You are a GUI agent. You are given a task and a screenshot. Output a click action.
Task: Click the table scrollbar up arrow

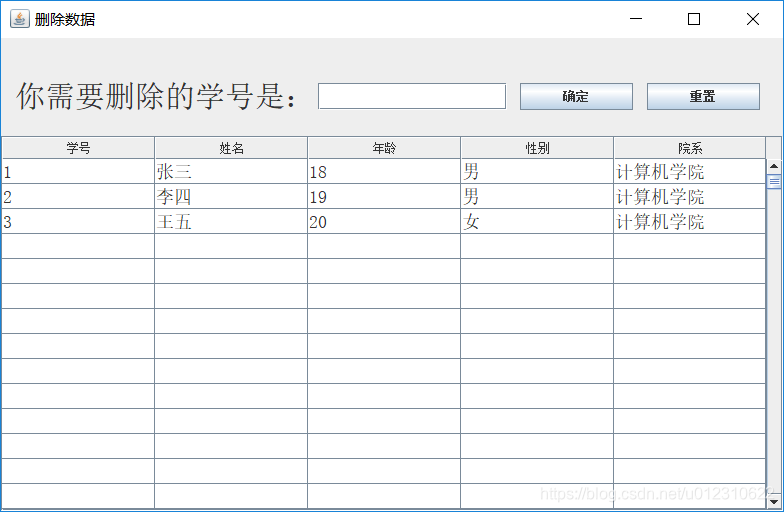tap(774, 166)
